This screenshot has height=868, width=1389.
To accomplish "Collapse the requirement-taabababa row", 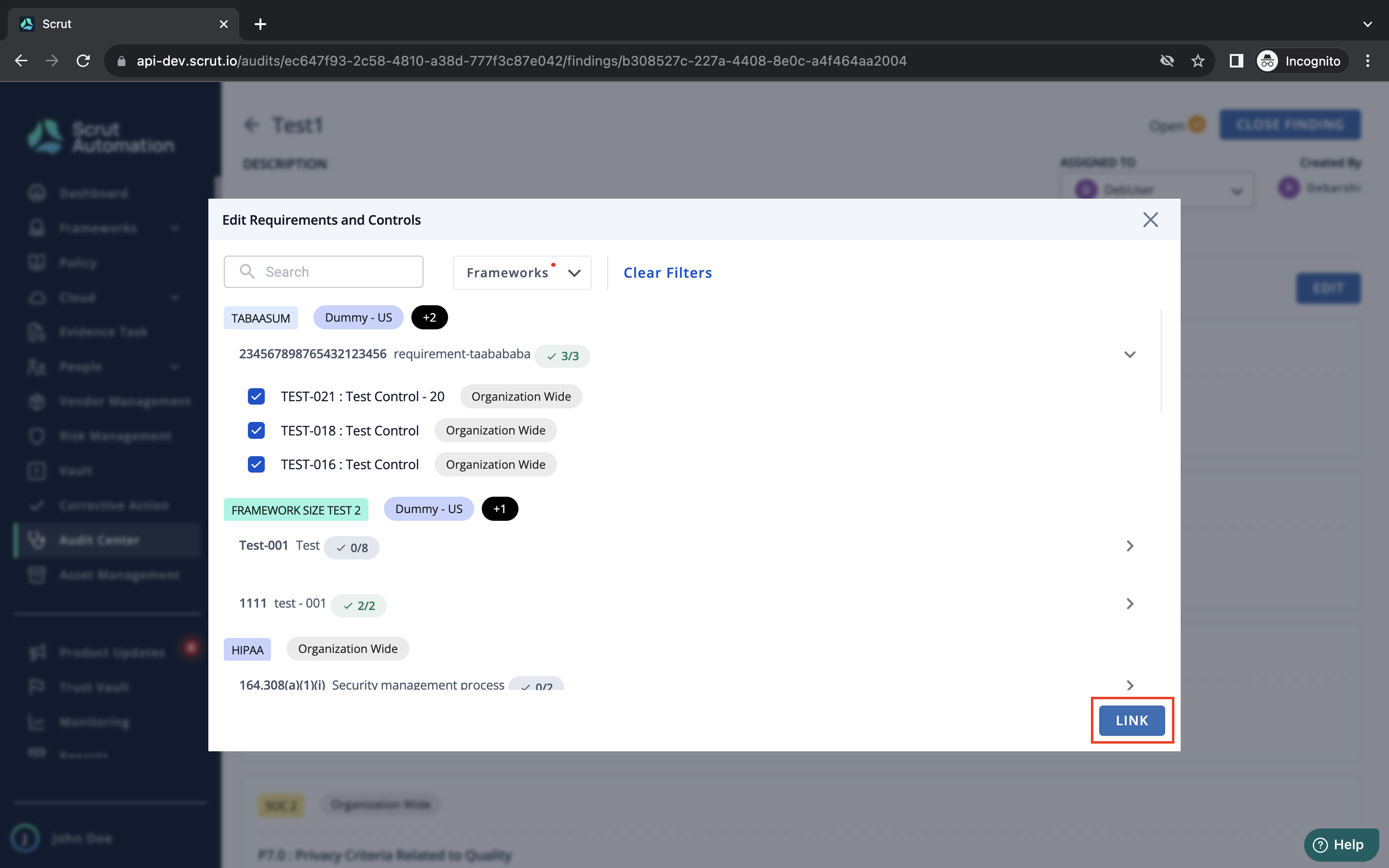I will pyautogui.click(x=1130, y=354).
